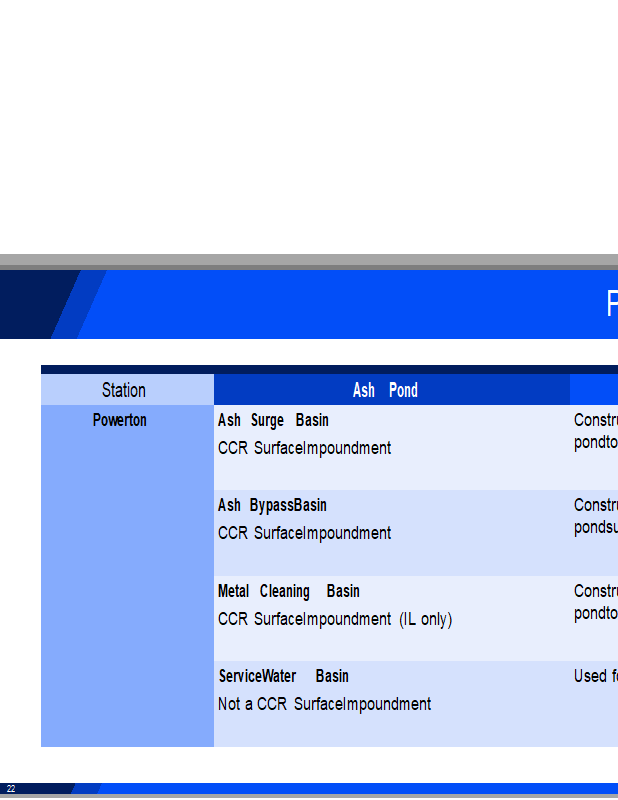Click the Station column header
The image size is (618, 800).
[124, 390]
